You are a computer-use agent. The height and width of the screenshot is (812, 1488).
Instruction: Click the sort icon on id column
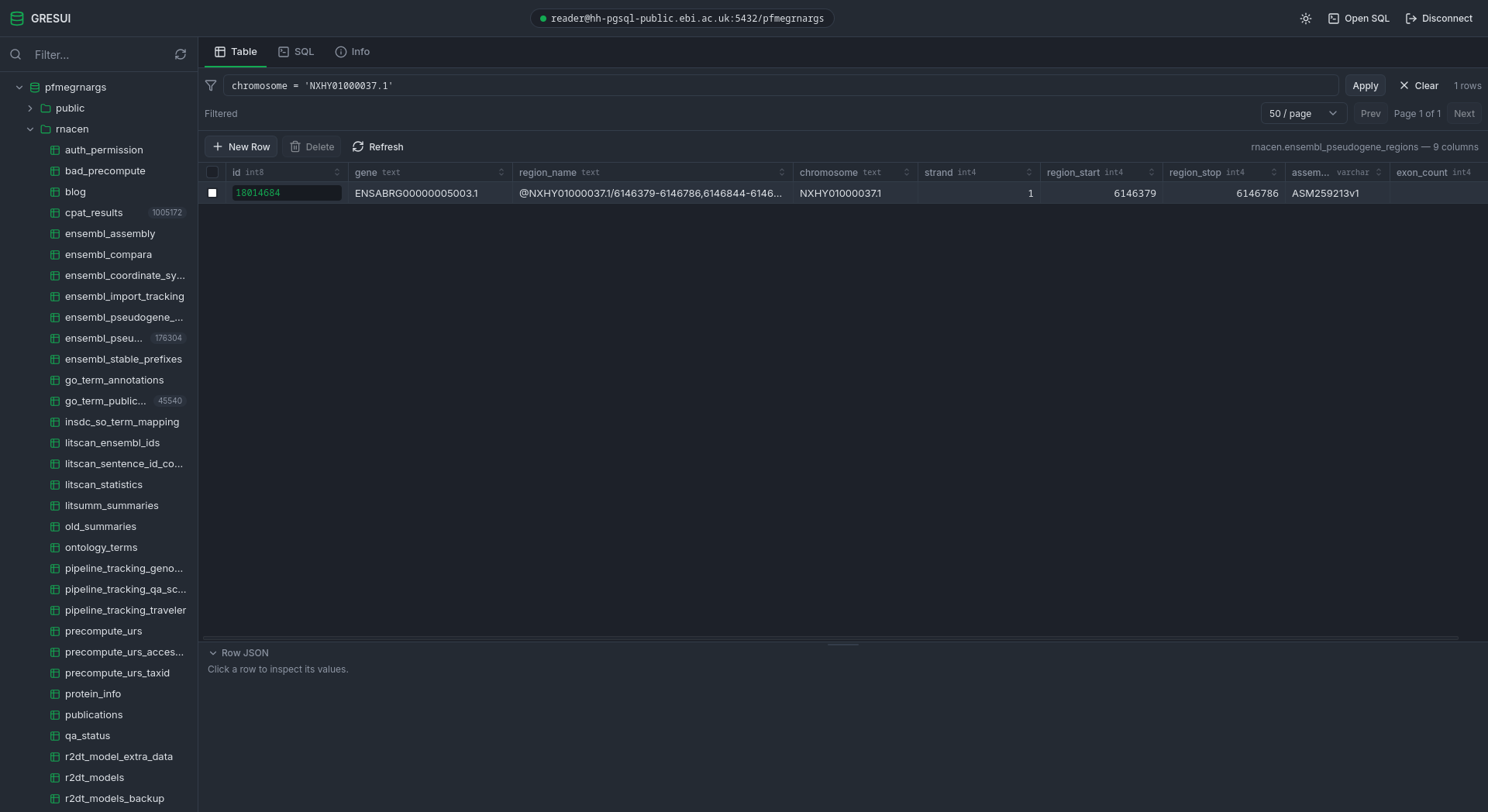point(337,173)
